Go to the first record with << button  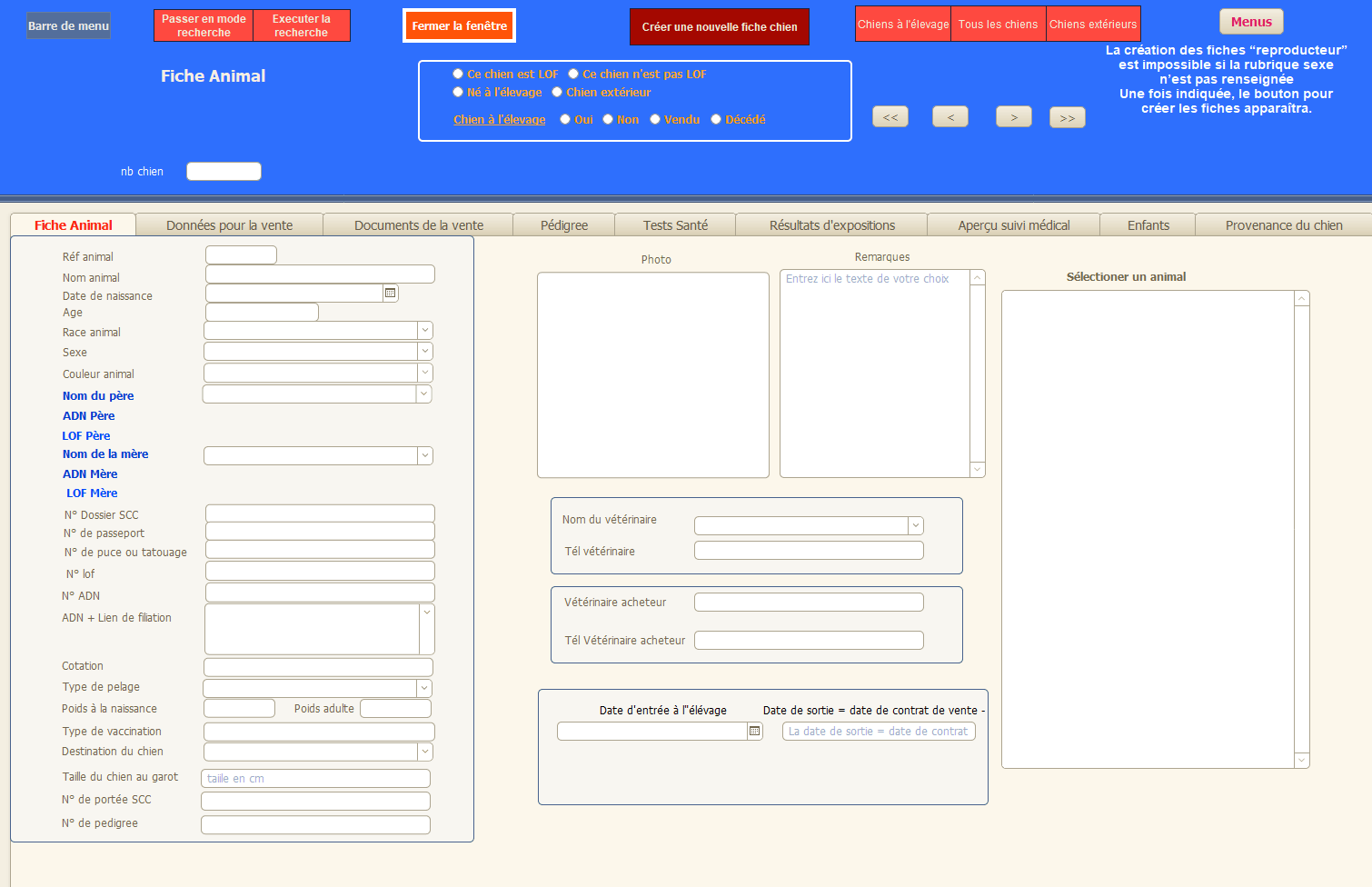pyautogui.click(x=890, y=117)
